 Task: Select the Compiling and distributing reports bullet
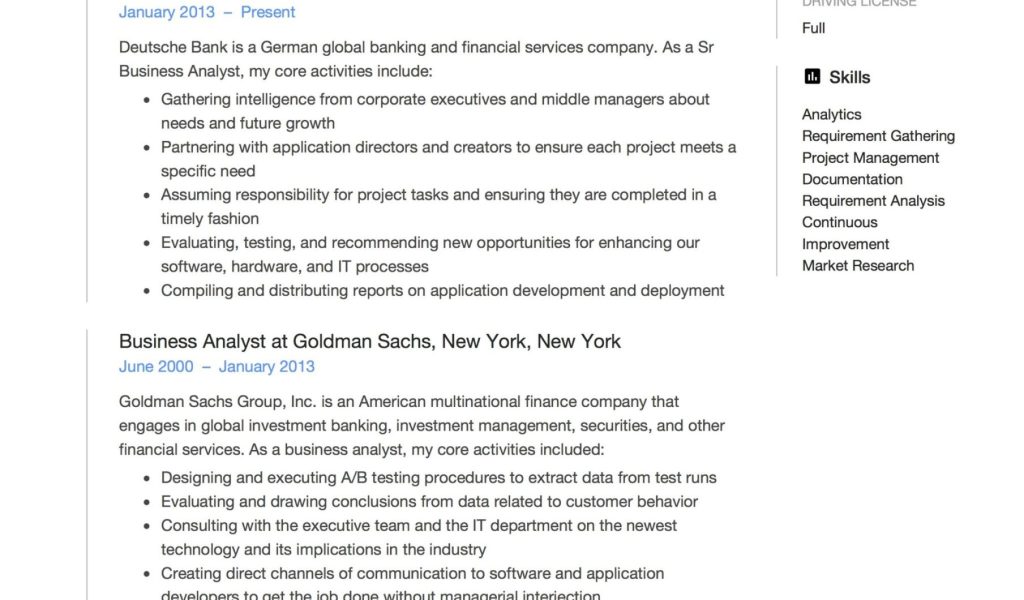pos(442,291)
